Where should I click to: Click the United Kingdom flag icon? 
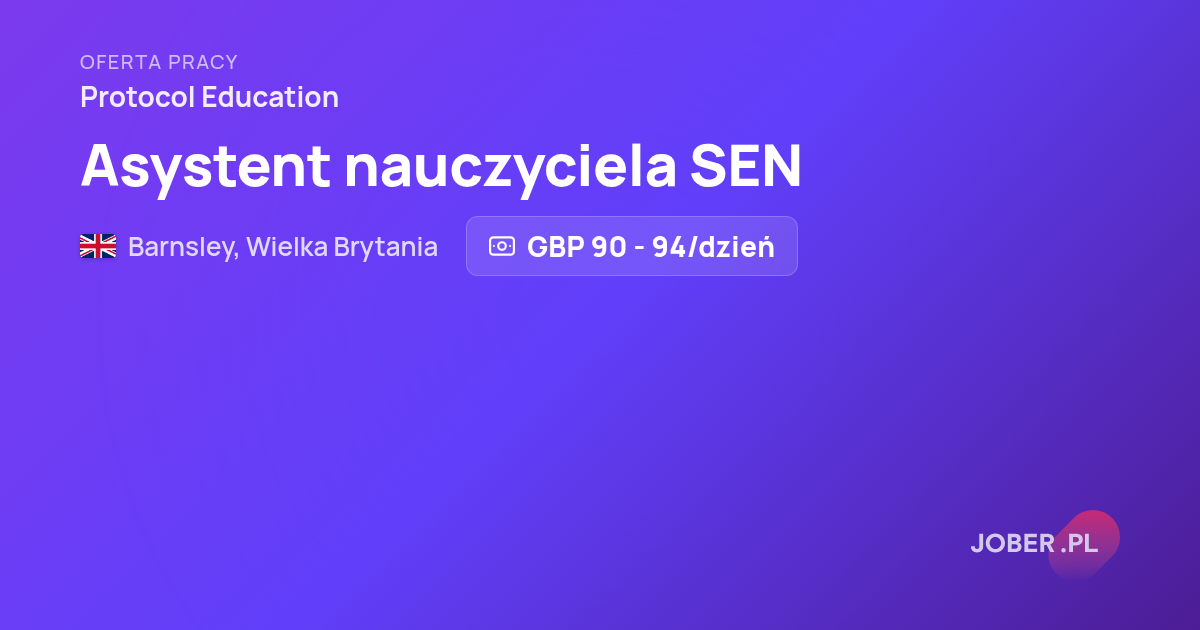[98, 246]
